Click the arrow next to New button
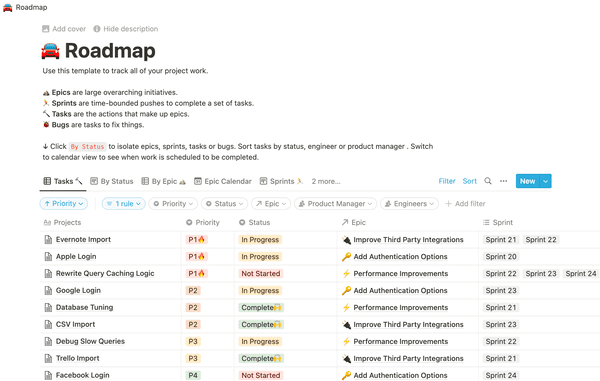The image size is (600, 381). click(546, 181)
